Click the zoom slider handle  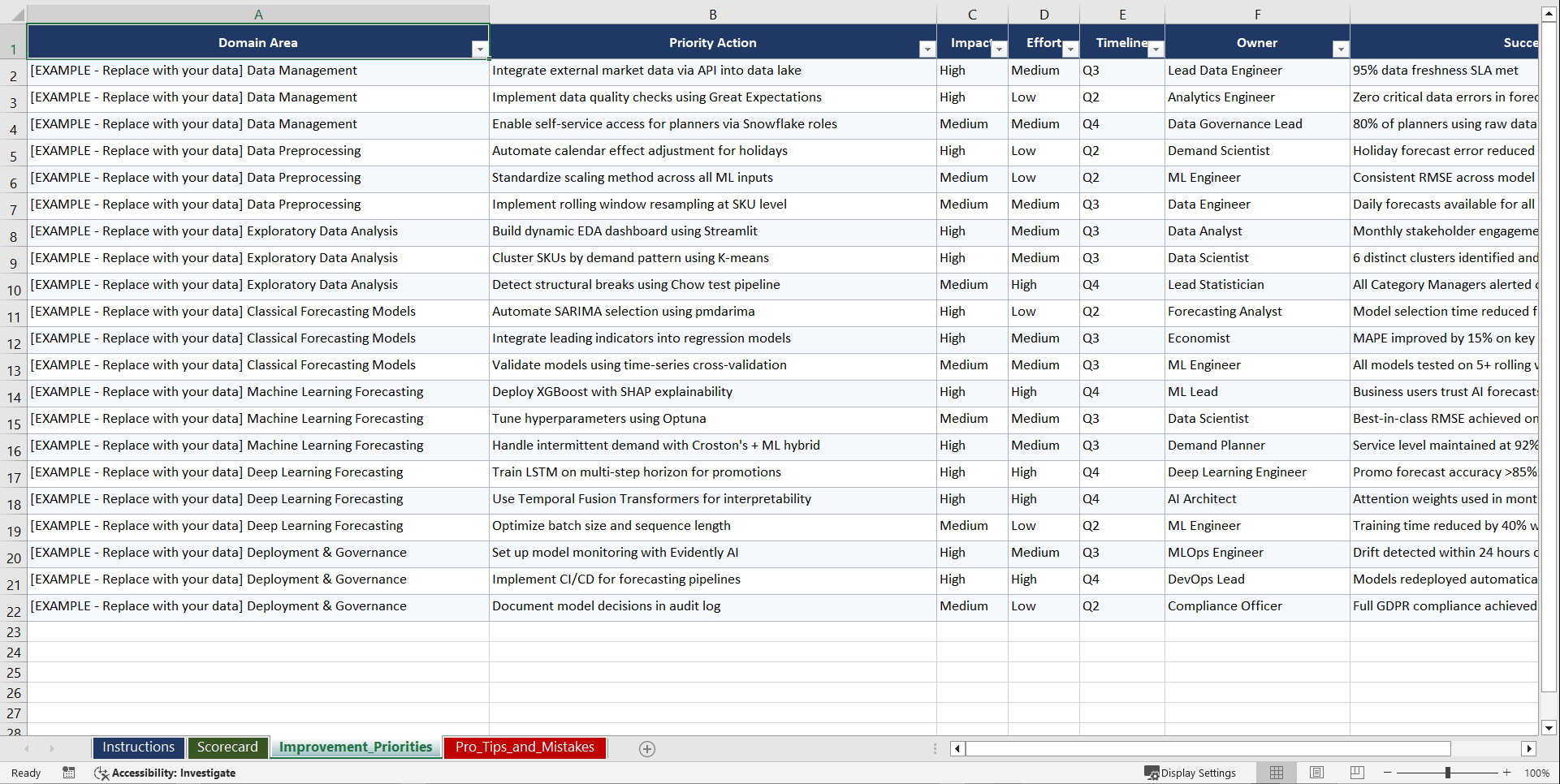click(x=1448, y=773)
